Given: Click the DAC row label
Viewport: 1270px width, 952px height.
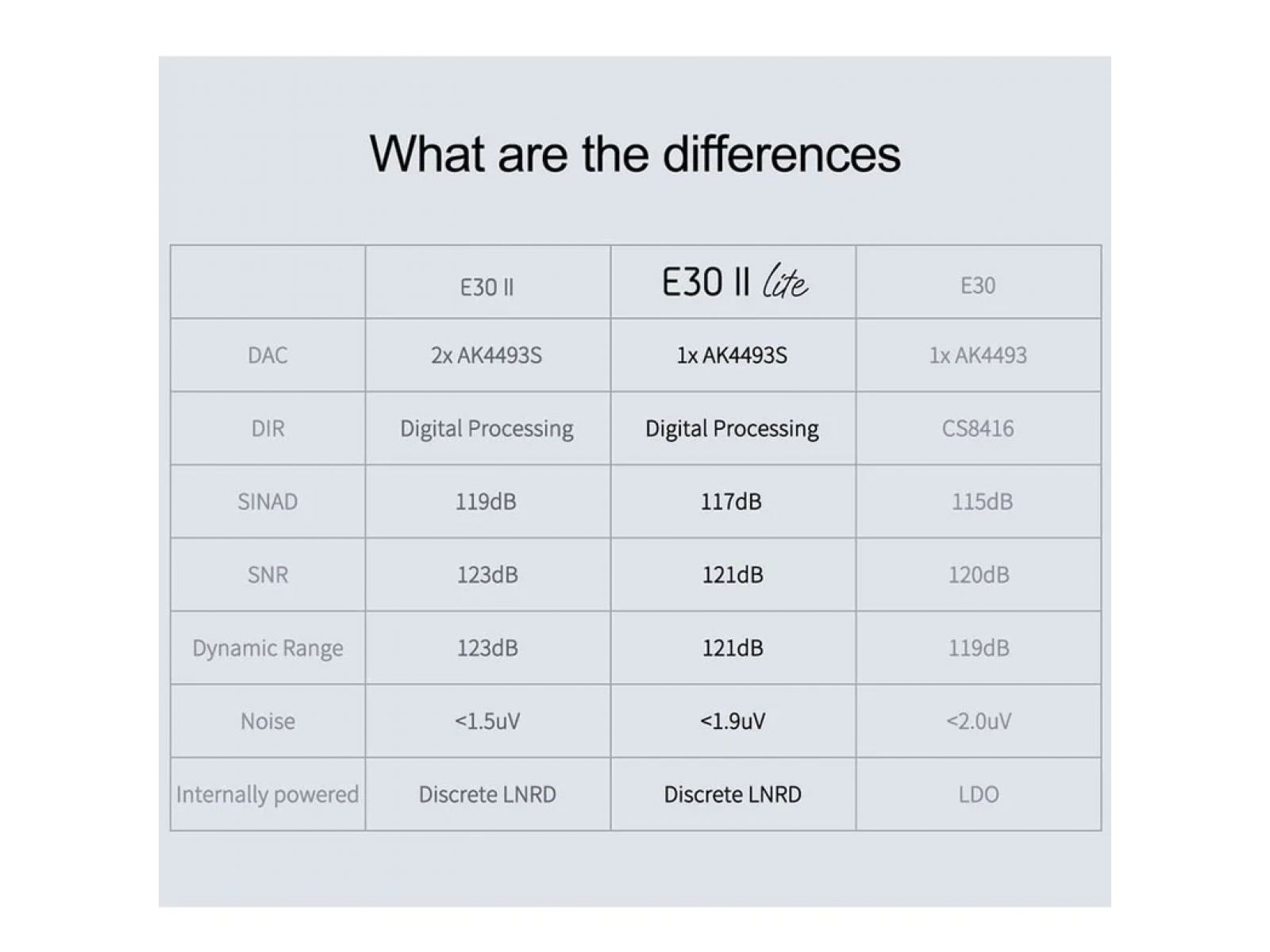Looking at the screenshot, I should click(x=267, y=355).
